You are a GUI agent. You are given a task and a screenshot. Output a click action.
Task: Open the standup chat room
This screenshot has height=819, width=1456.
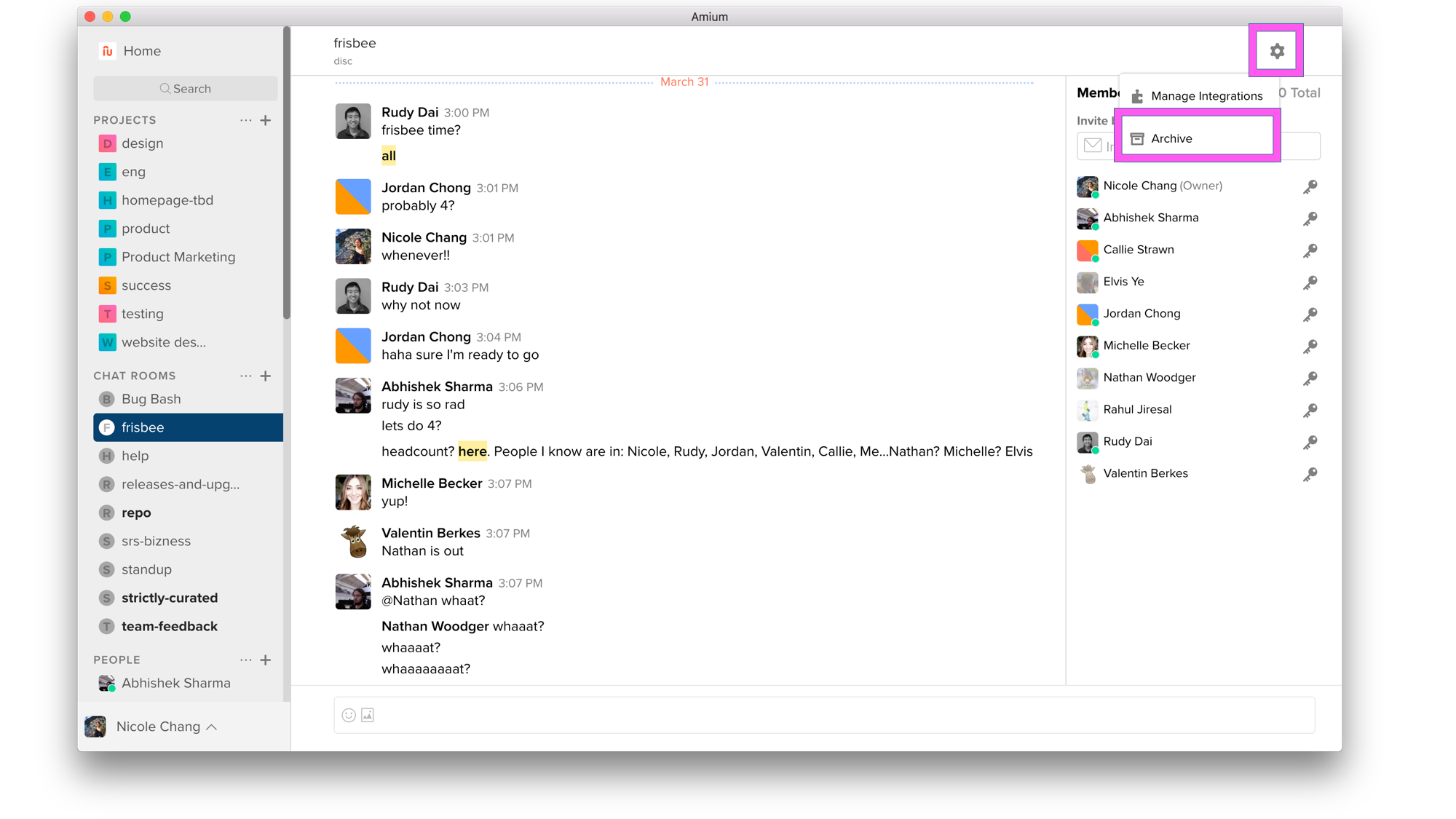(188, 569)
